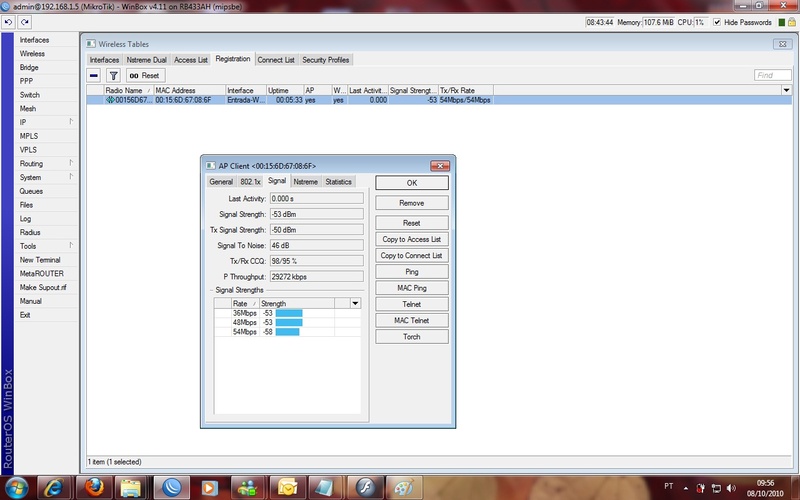Screen dimensions: 800x500
Task: Click the 36Mbps signal strength bar
Action: click(x=289, y=313)
